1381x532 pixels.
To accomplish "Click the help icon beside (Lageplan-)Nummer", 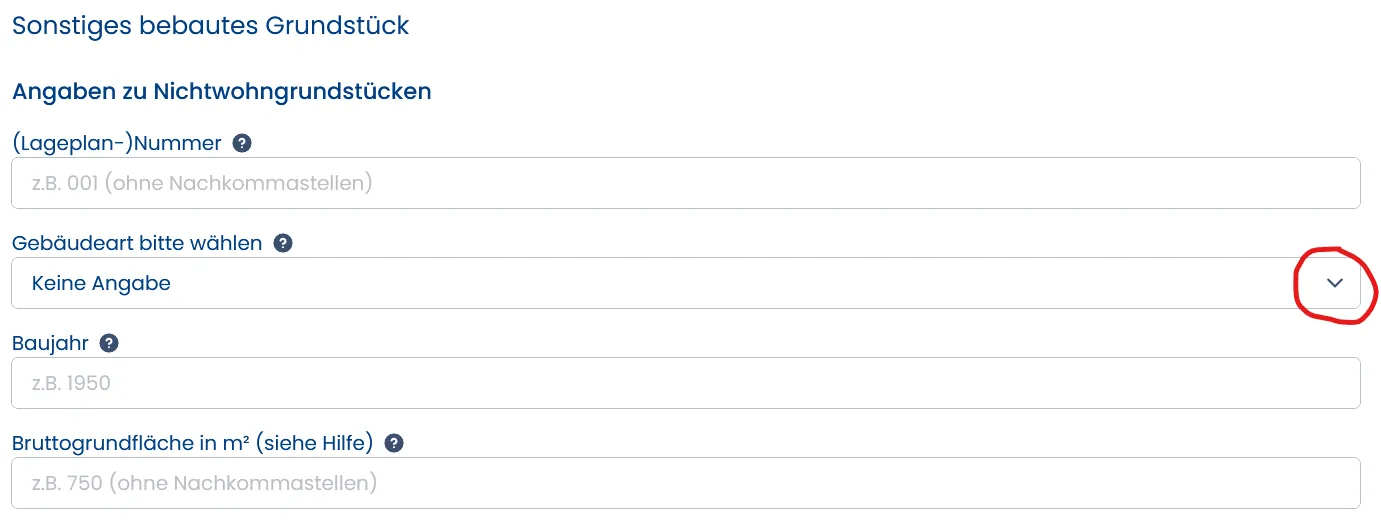I will (241, 143).
